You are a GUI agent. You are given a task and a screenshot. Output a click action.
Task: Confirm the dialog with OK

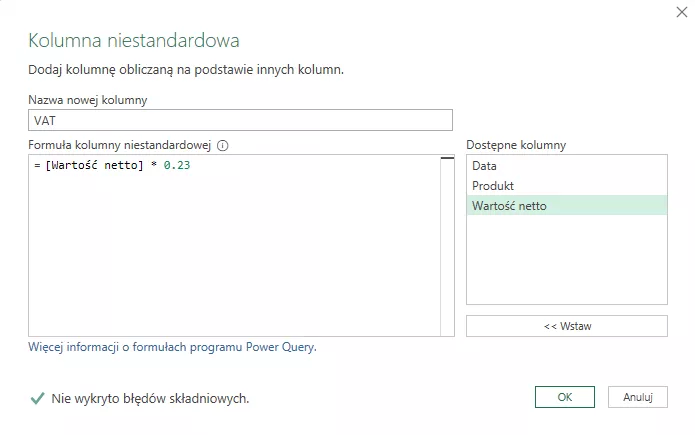(564, 397)
